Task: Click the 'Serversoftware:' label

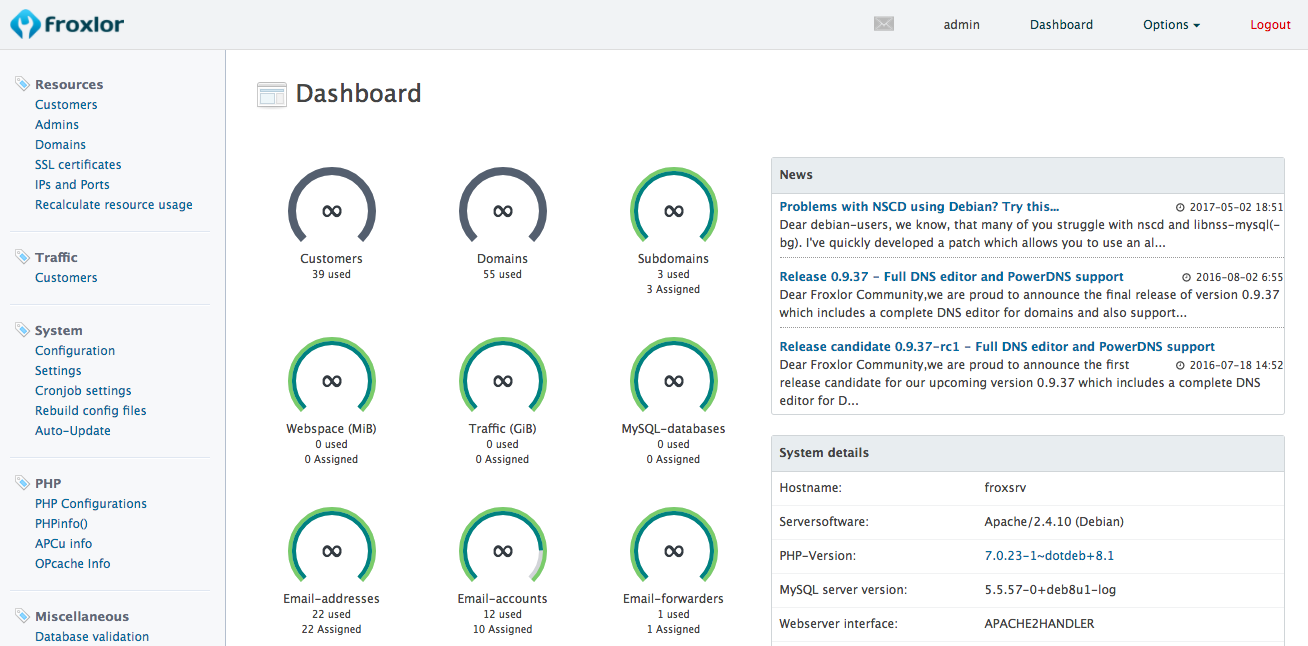Action: pos(824,522)
